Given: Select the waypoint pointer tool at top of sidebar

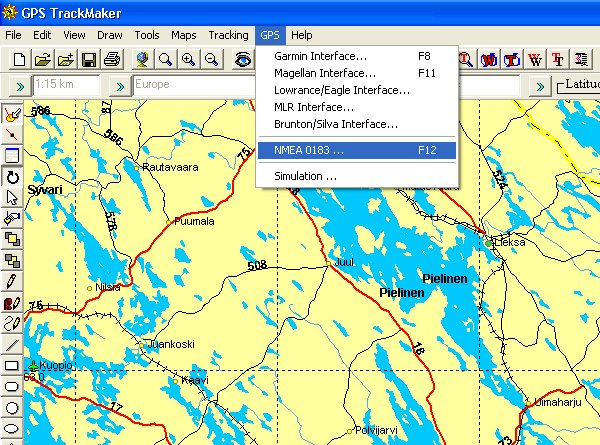Looking at the screenshot, I should [x=12, y=114].
